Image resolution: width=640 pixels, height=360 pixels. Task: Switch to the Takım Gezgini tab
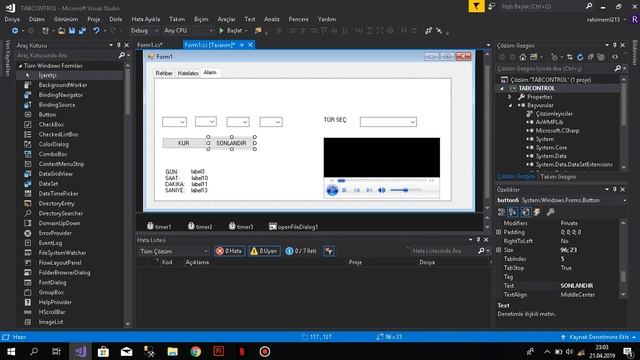pos(558,177)
